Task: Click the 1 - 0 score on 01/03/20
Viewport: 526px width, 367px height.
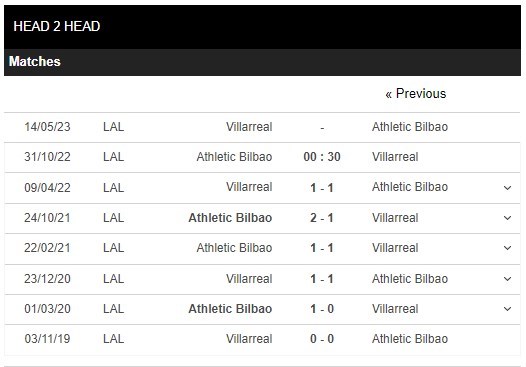Action: click(x=322, y=309)
